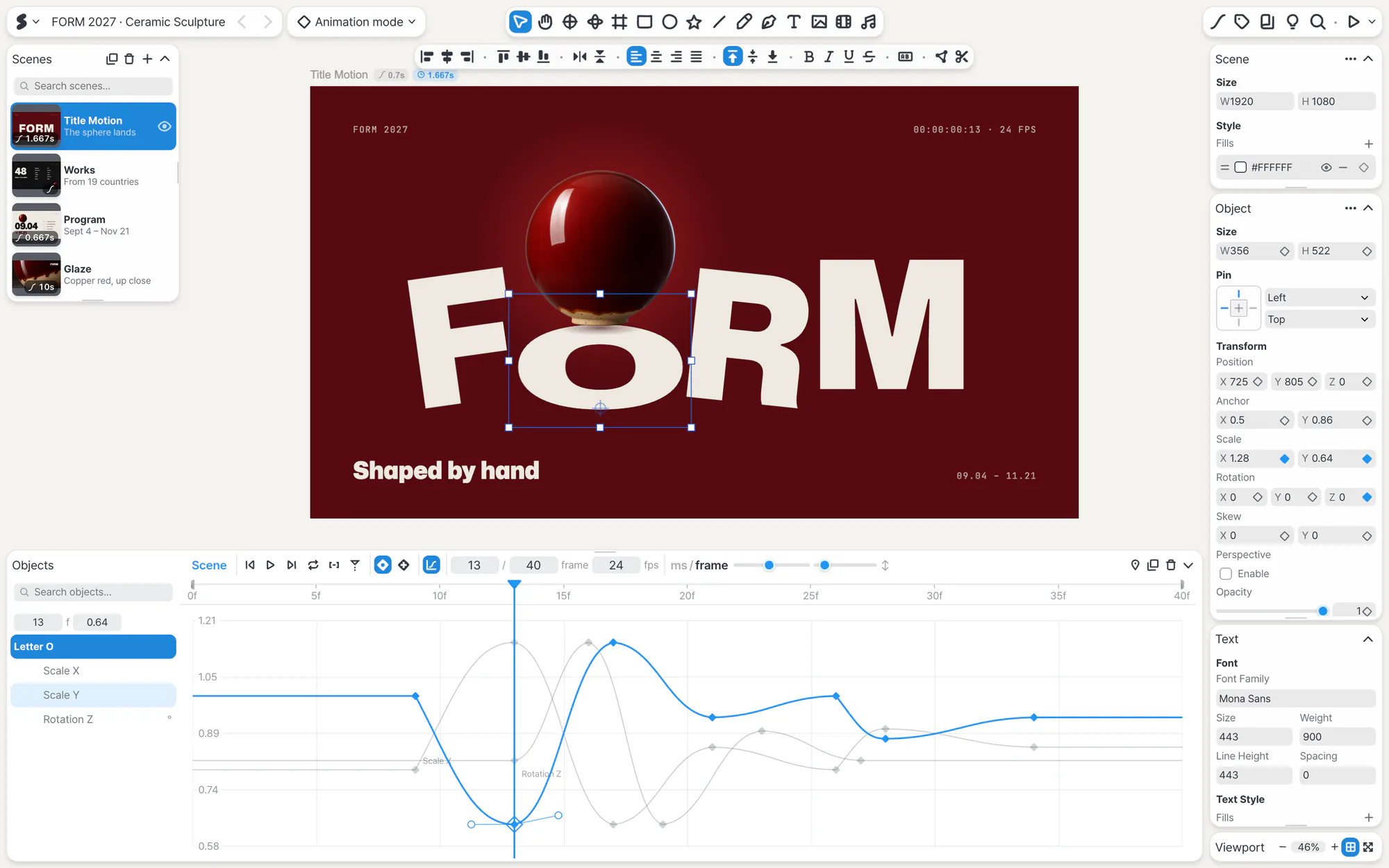Toggle bold text formatting
This screenshot has height=868, width=1389.
808,57
